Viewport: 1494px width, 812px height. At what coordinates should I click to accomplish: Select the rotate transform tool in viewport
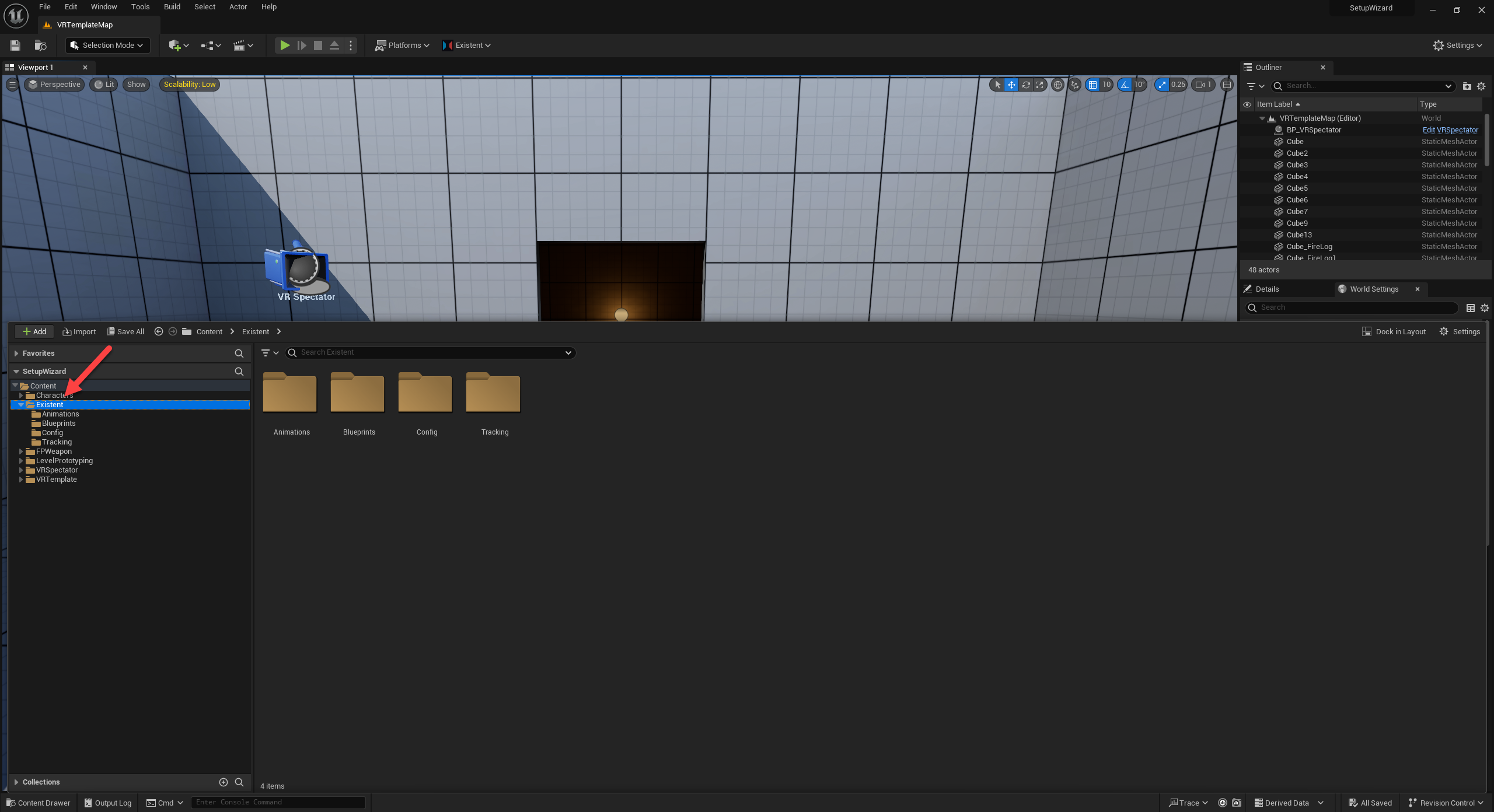pos(1025,85)
